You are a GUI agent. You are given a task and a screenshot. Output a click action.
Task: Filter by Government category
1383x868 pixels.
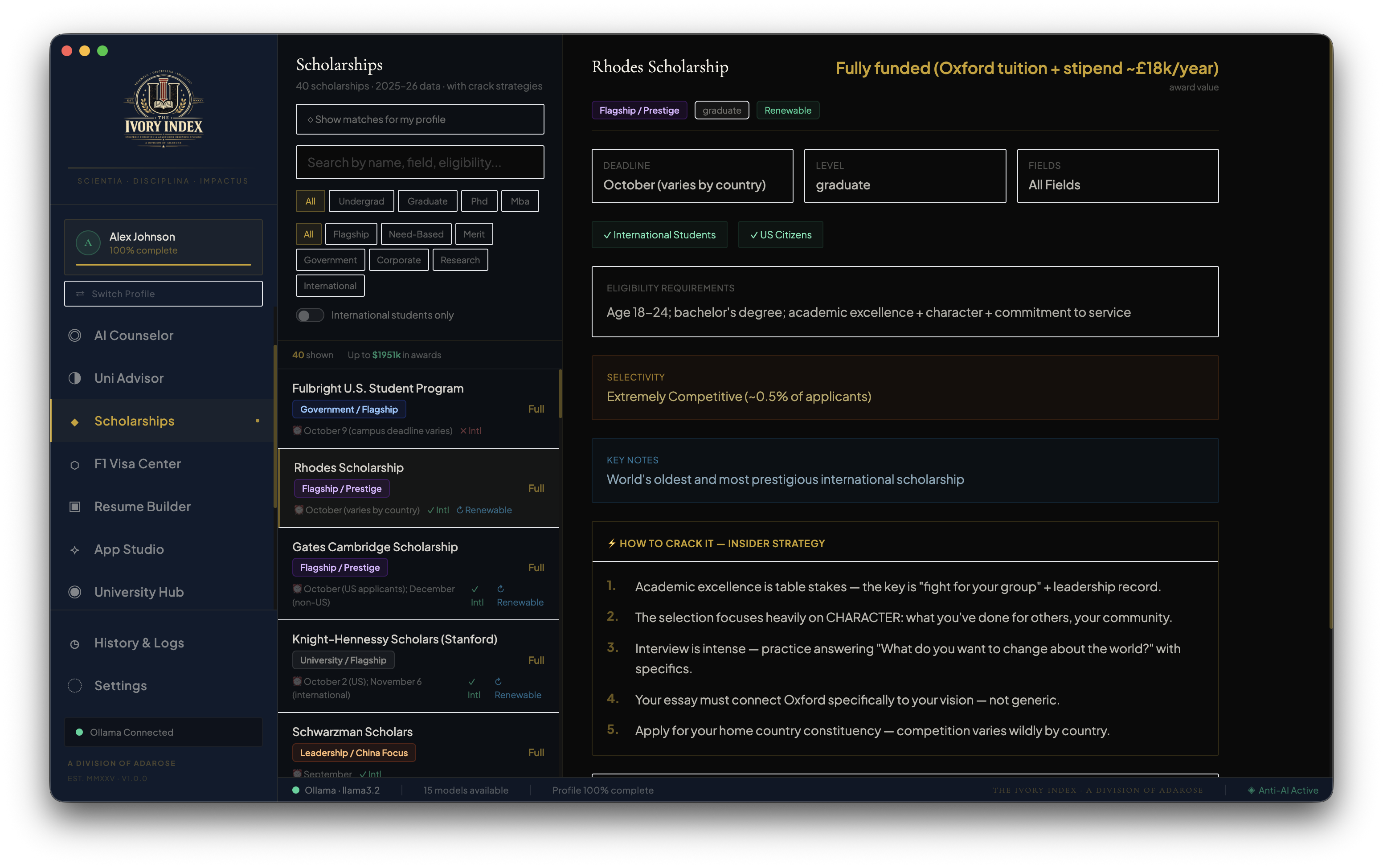[x=331, y=260]
